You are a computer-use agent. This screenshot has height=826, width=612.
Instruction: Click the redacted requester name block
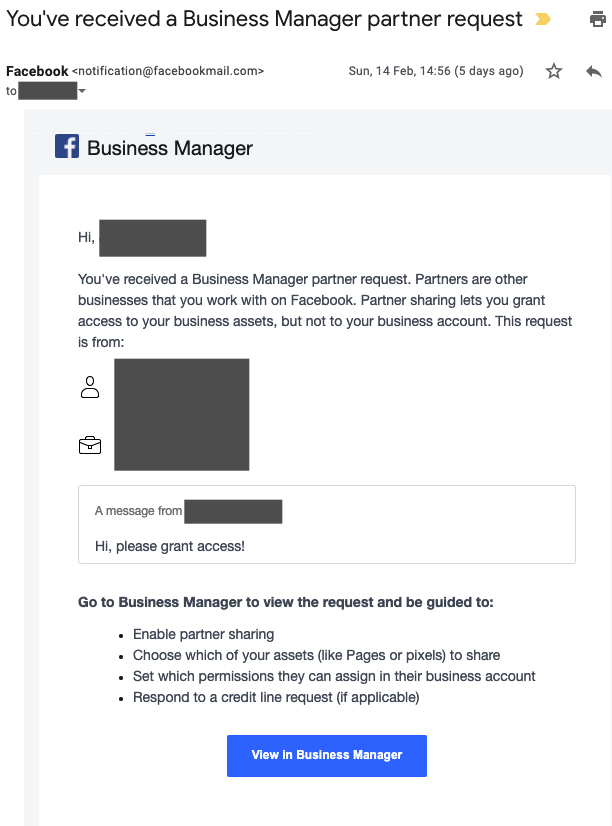click(182, 415)
